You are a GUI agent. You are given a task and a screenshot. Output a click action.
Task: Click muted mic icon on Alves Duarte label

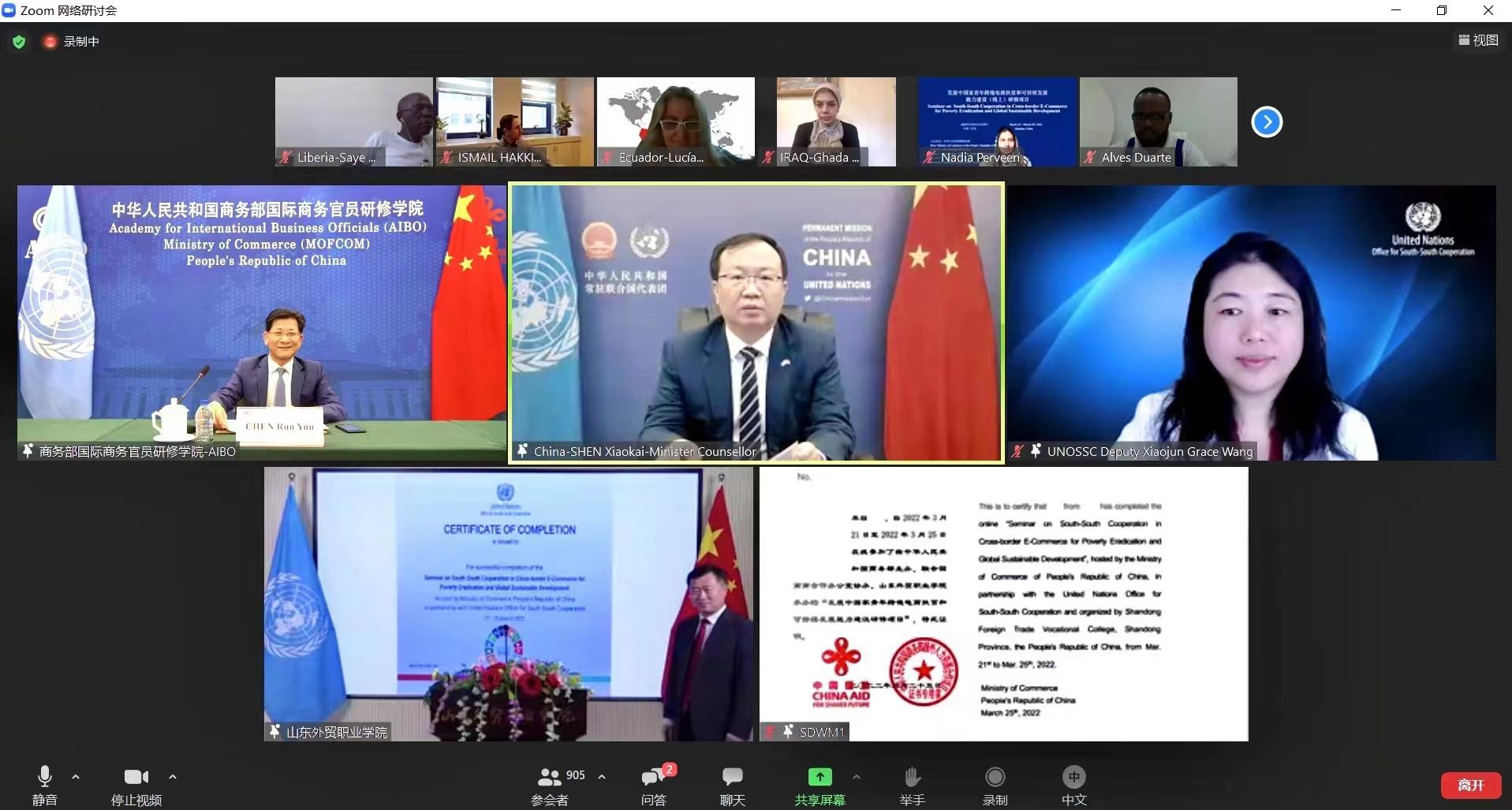(1090, 157)
